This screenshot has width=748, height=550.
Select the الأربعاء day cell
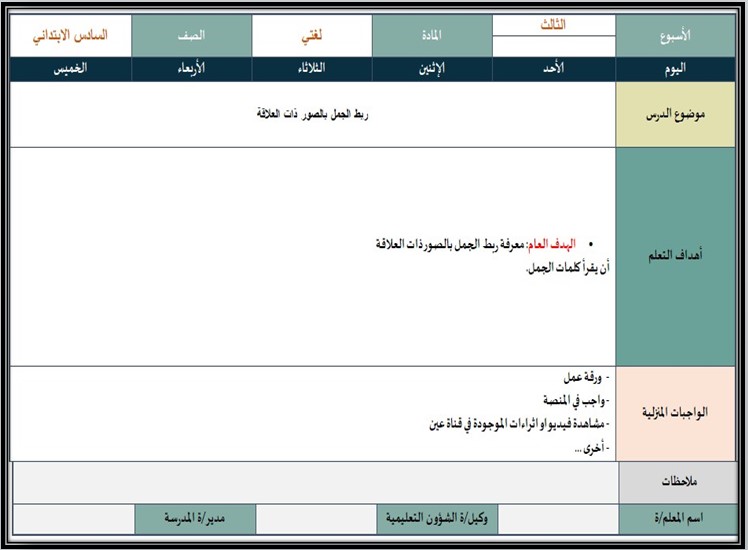click(x=191, y=69)
